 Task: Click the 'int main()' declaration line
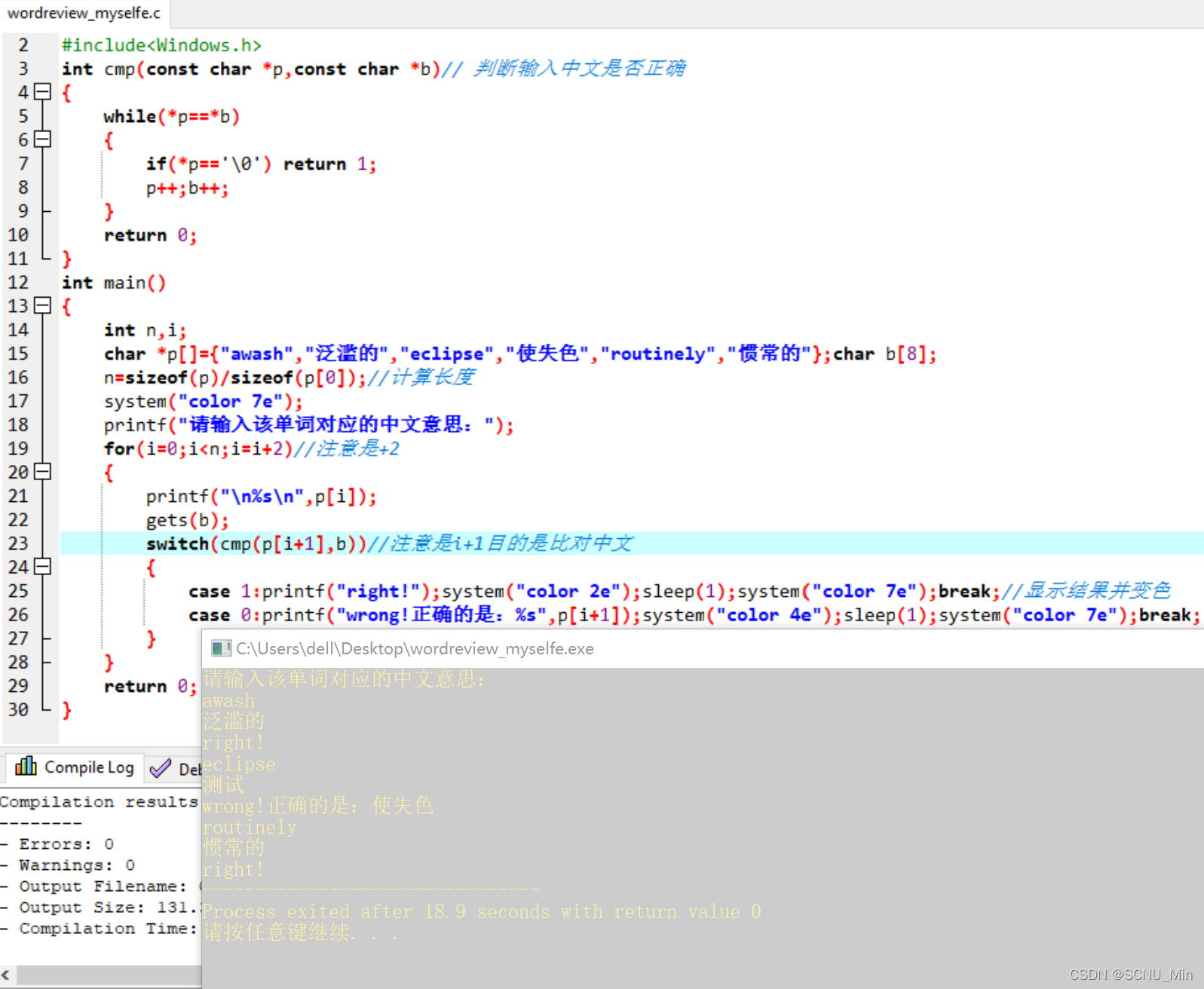(x=113, y=283)
